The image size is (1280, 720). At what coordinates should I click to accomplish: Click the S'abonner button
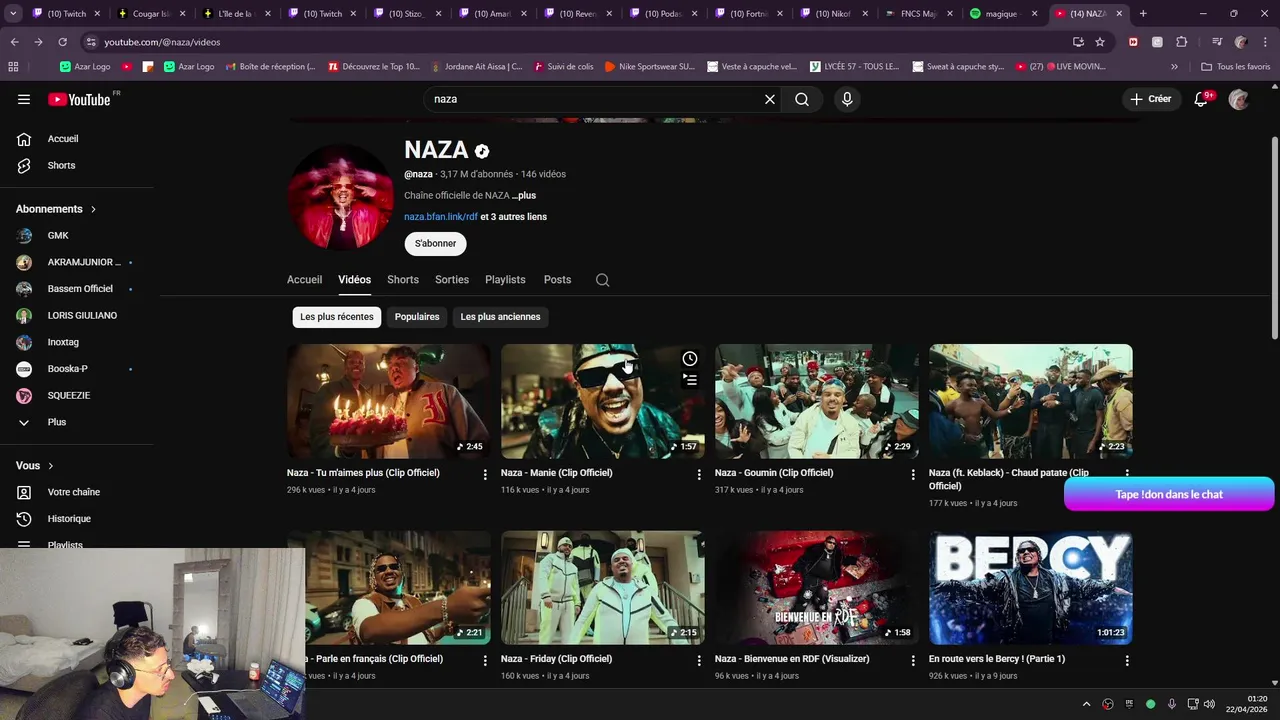click(436, 243)
